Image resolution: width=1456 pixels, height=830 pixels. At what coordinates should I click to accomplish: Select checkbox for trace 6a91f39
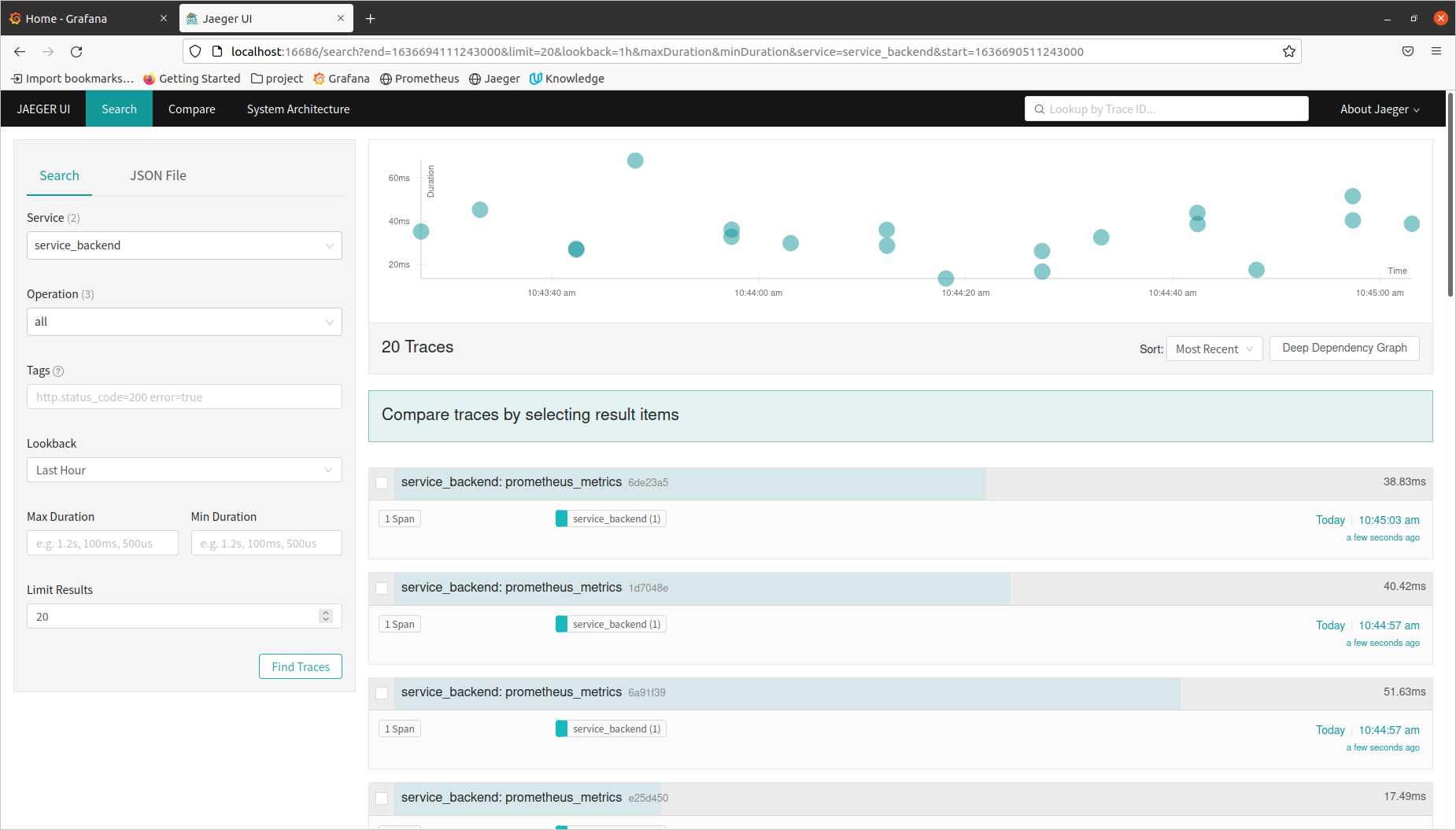(382, 693)
